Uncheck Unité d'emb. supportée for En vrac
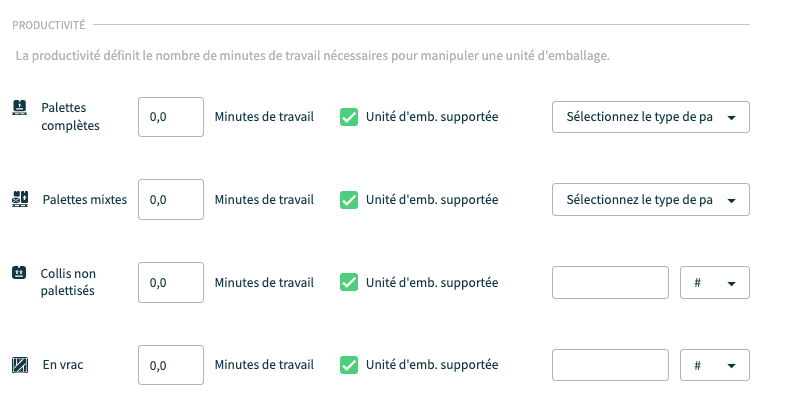 pyautogui.click(x=349, y=365)
